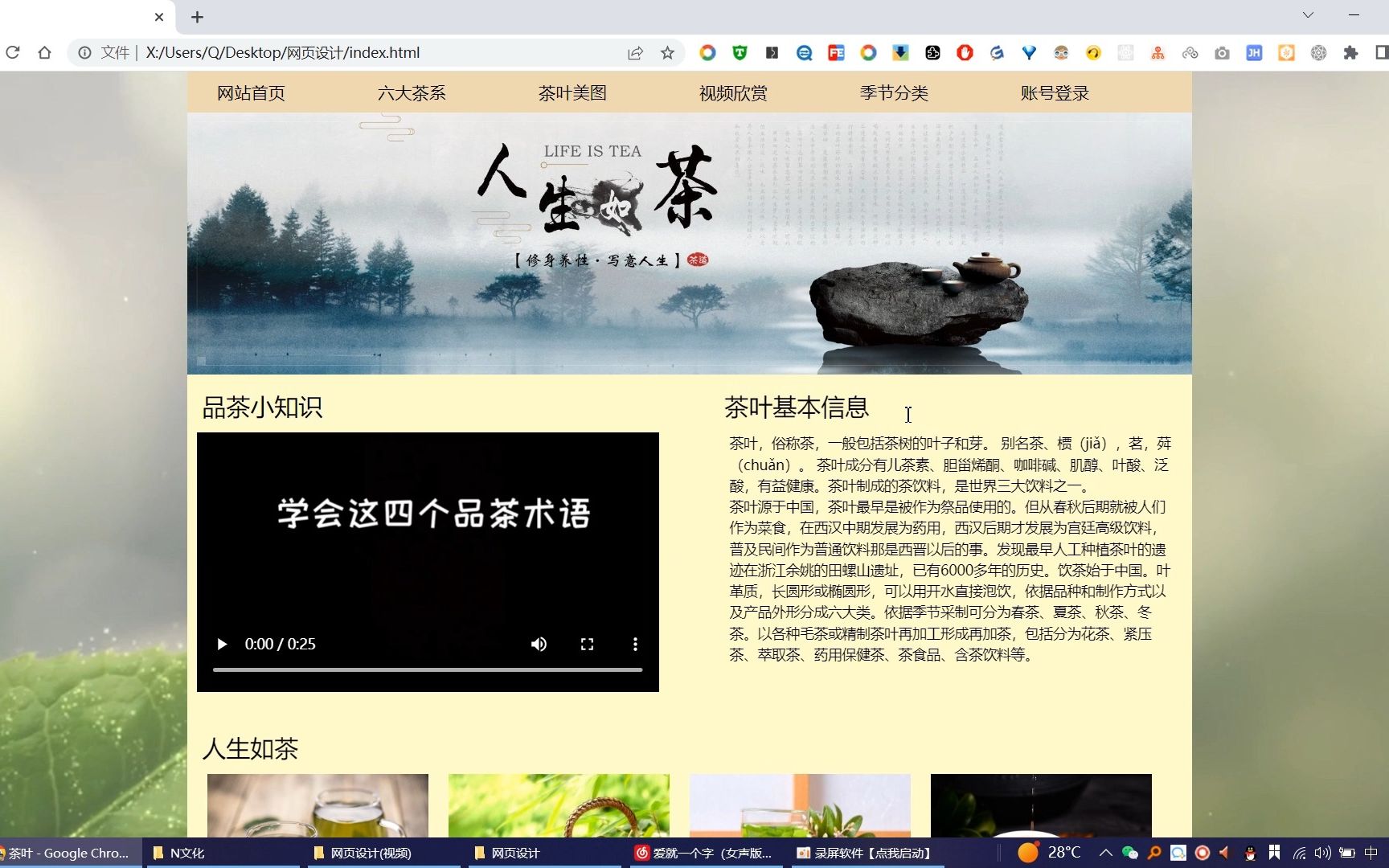
Task: Open the green shield T extension
Action: pos(740,52)
